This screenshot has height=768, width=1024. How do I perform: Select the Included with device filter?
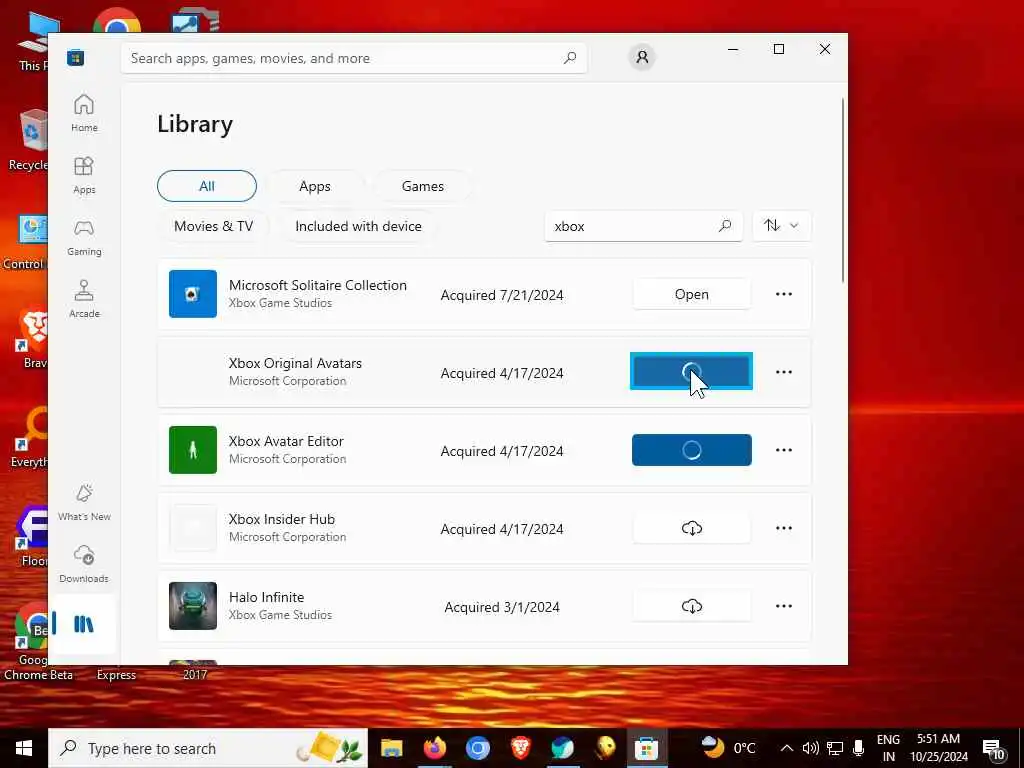pos(359,226)
